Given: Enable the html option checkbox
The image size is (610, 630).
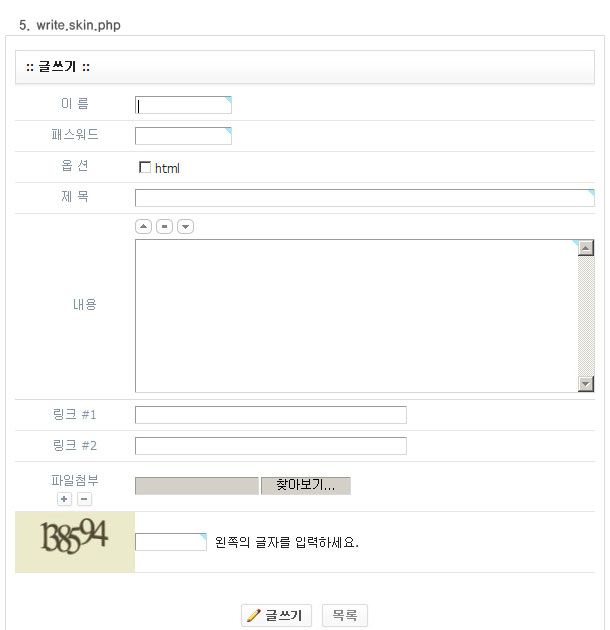Looking at the screenshot, I should (145, 167).
